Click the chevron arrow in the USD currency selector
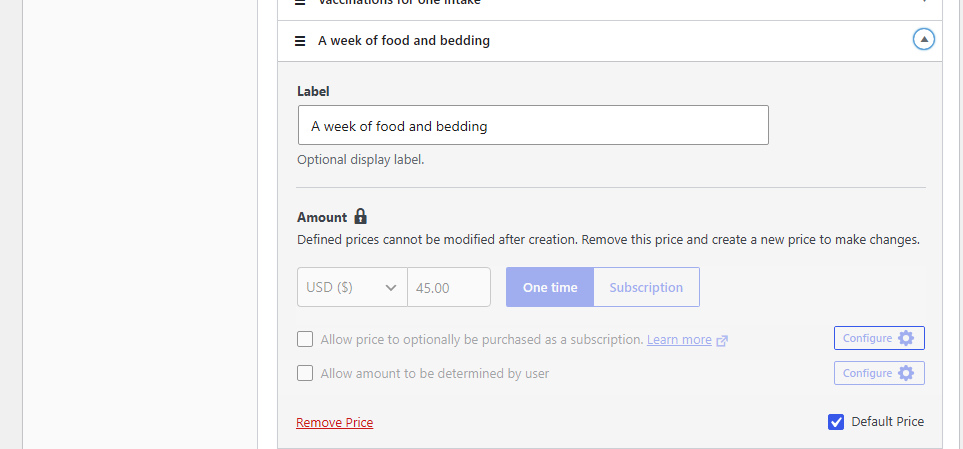 click(x=391, y=287)
